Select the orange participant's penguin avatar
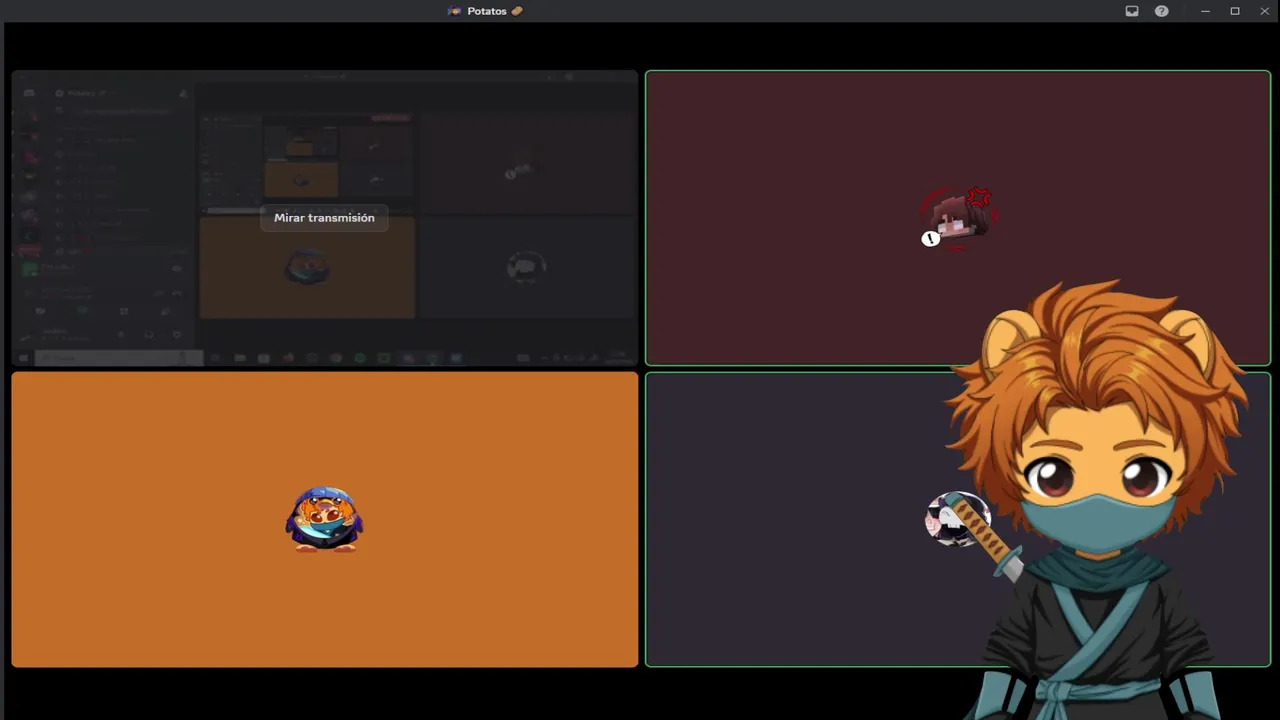This screenshot has width=1280, height=720. point(324,519)
